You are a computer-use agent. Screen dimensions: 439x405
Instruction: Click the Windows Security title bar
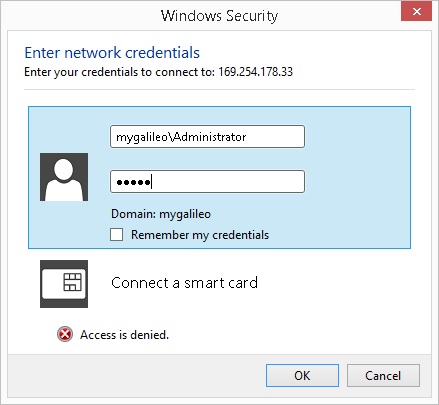click(x=219, y=15)
